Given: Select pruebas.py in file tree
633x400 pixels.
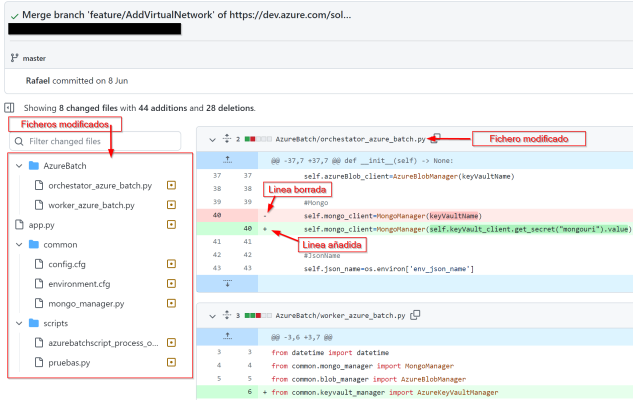Looking at the screenshot, I should [69, 363].
